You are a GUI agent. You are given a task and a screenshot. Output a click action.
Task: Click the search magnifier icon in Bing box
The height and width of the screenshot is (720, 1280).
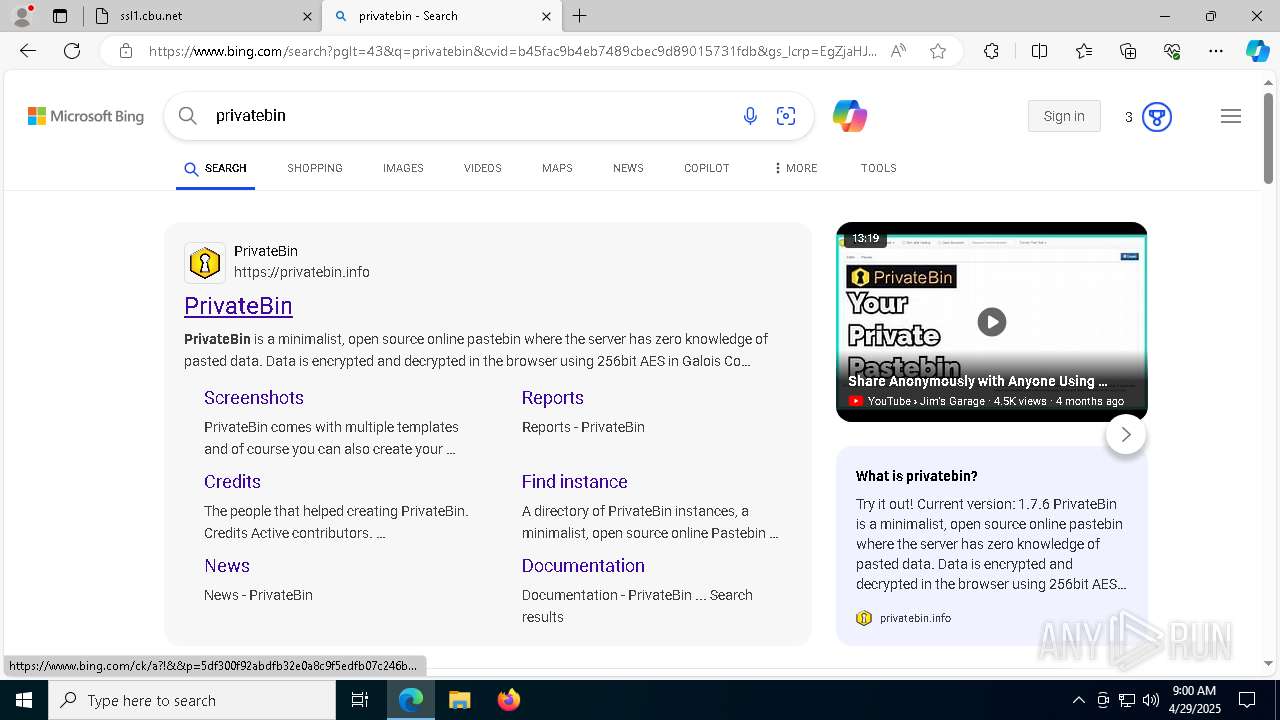coord(188,116)
